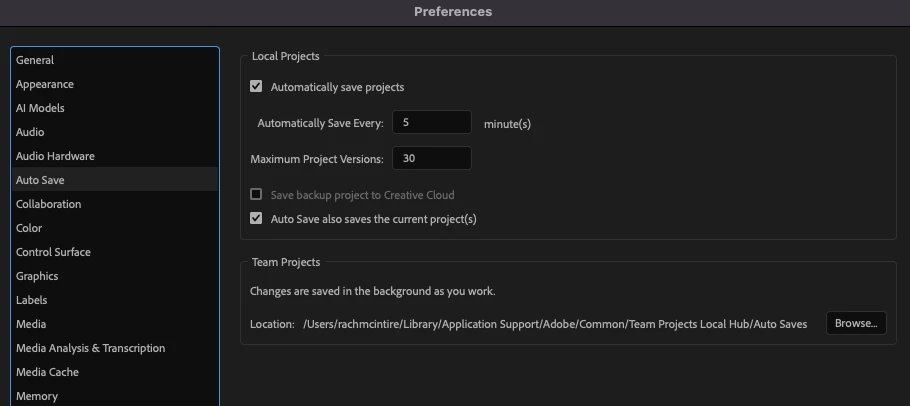Go to AI Models preferences
This screenshot has width=910, height=406.
pyautogui.click(x=40, y=108)
